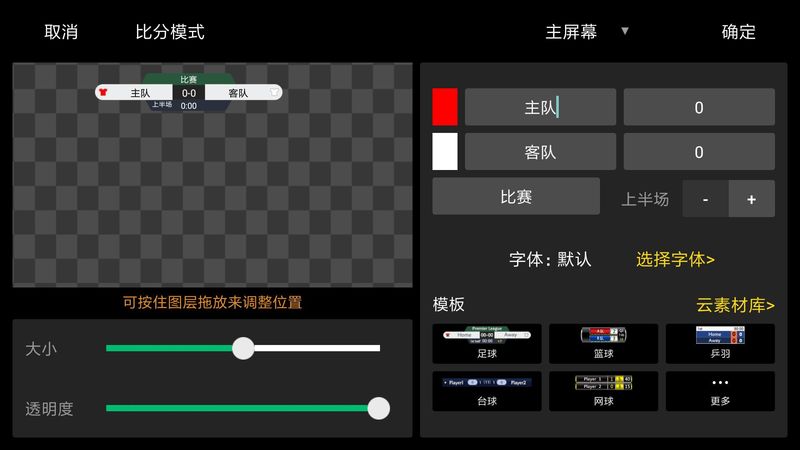Click the 模板 section heading

coord(448,305)
